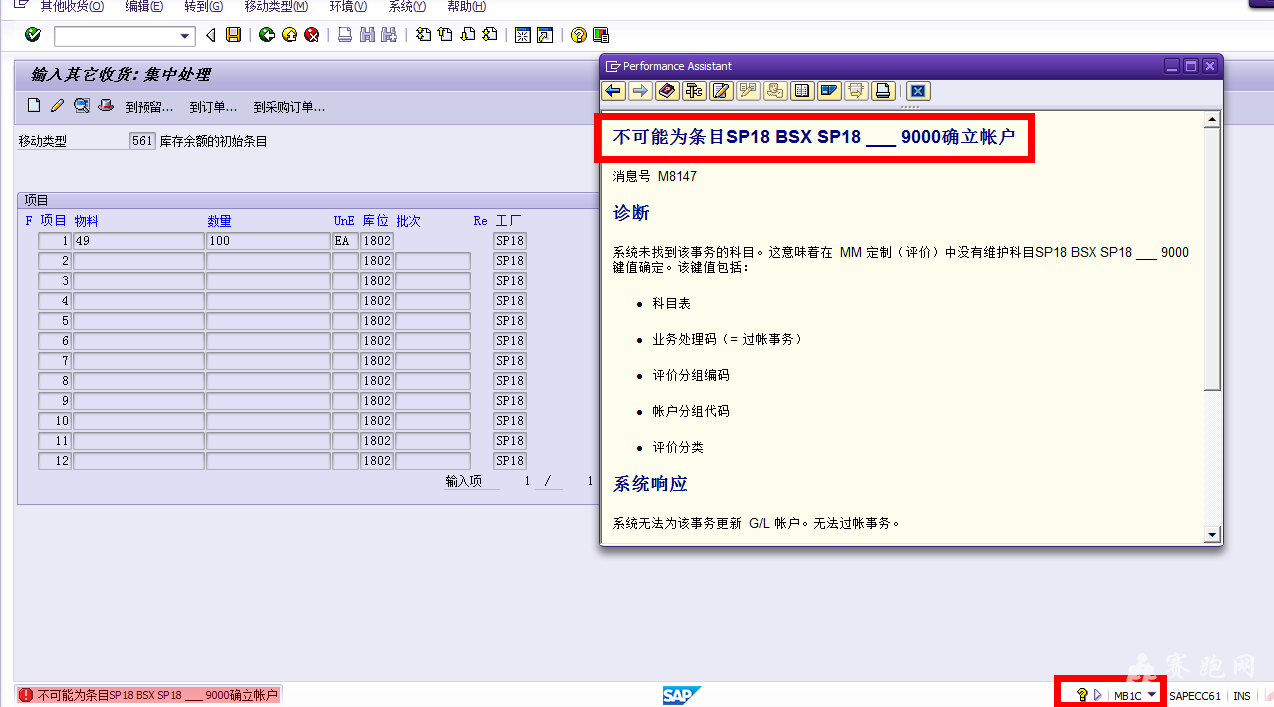Open Customize Local Layout icon

click(601, 35)
